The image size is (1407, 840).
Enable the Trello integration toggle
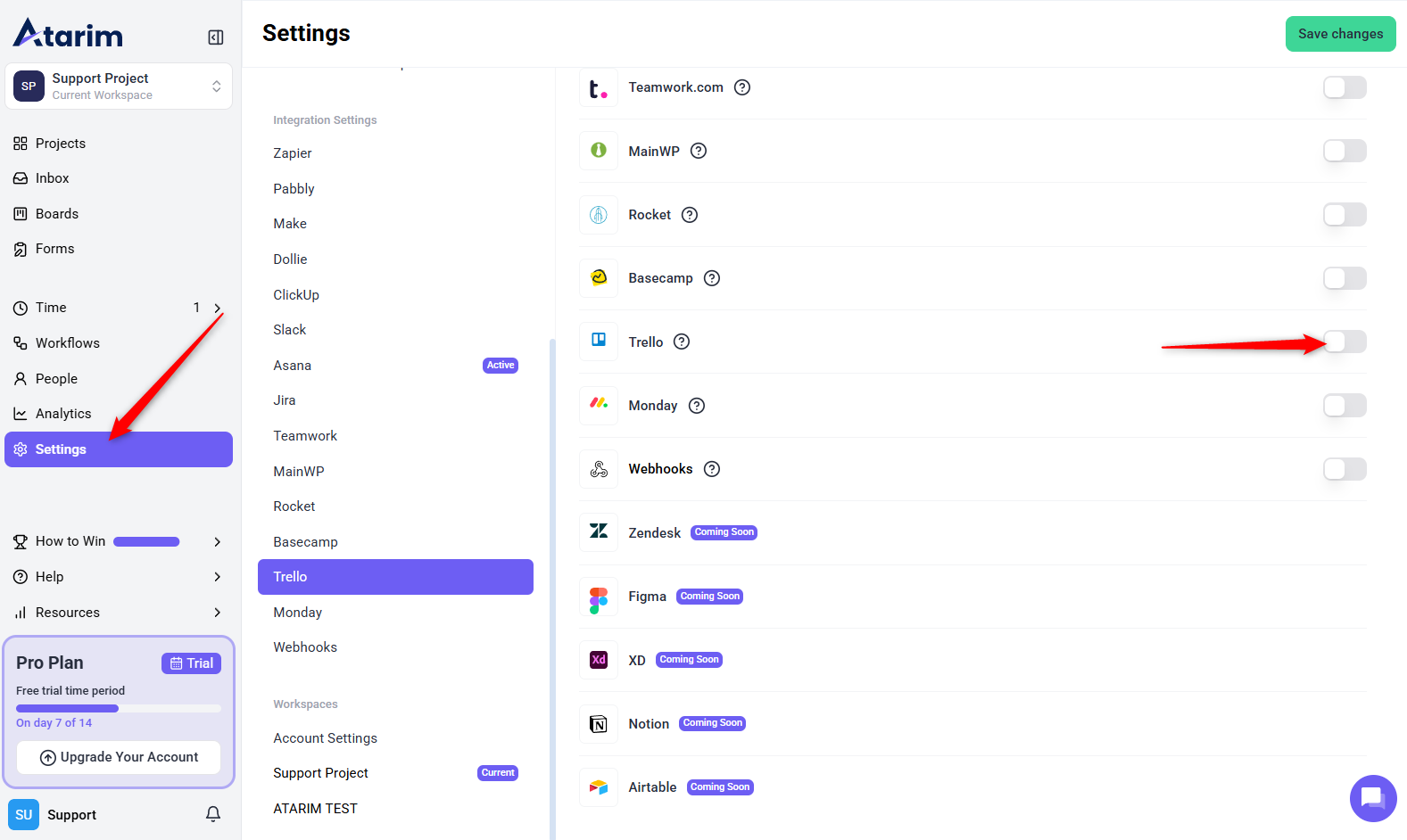1345,342
